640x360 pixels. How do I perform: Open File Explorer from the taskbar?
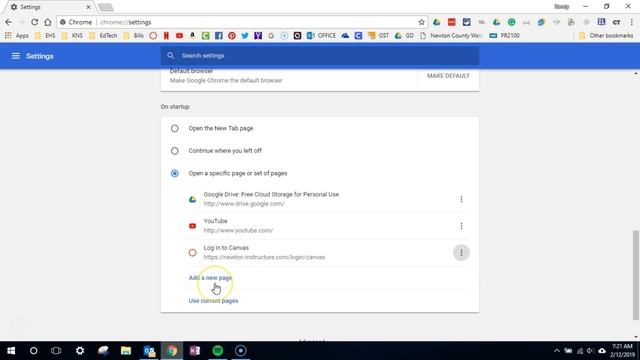pyautogui.click(x=126, y=351)
